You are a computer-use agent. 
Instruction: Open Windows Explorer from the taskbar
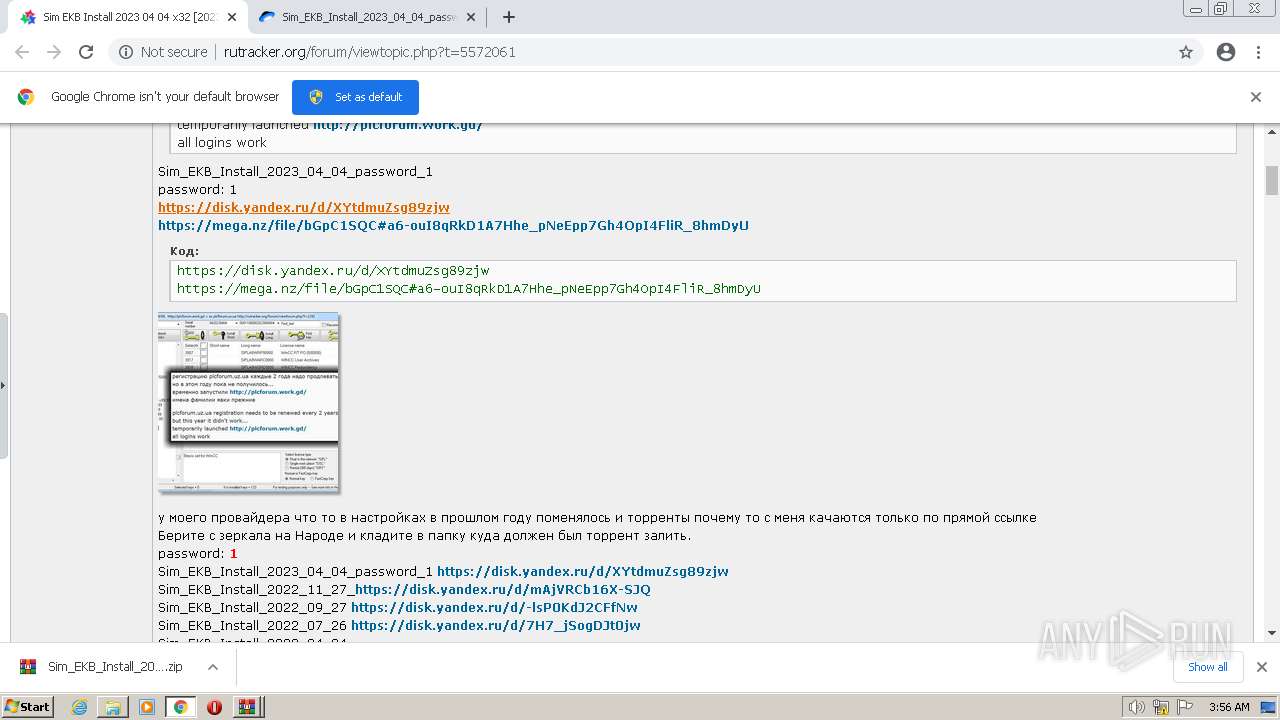(x=113, y=707)
